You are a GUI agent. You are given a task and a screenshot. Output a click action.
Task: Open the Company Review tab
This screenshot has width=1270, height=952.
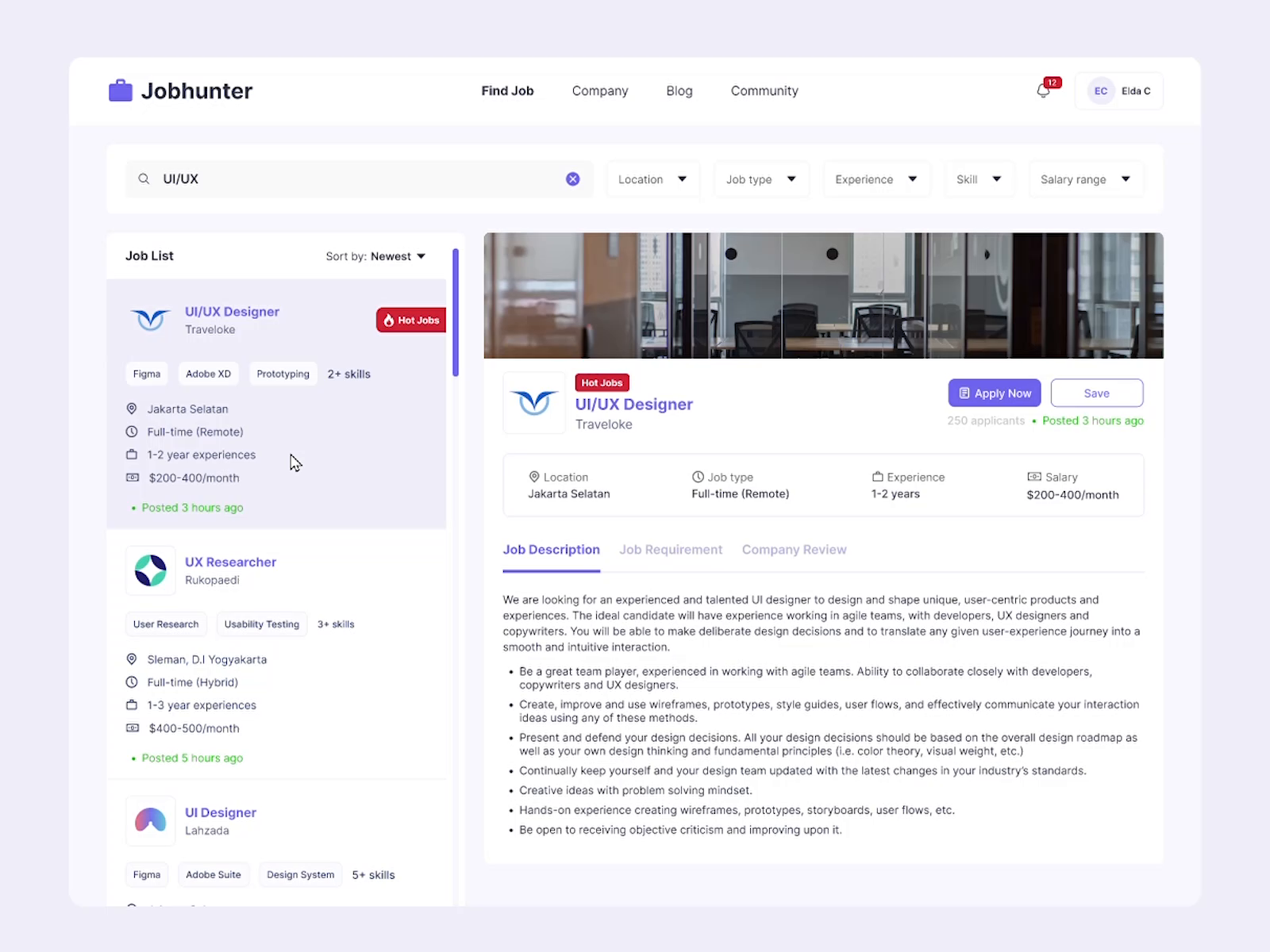tap(794, 549)
